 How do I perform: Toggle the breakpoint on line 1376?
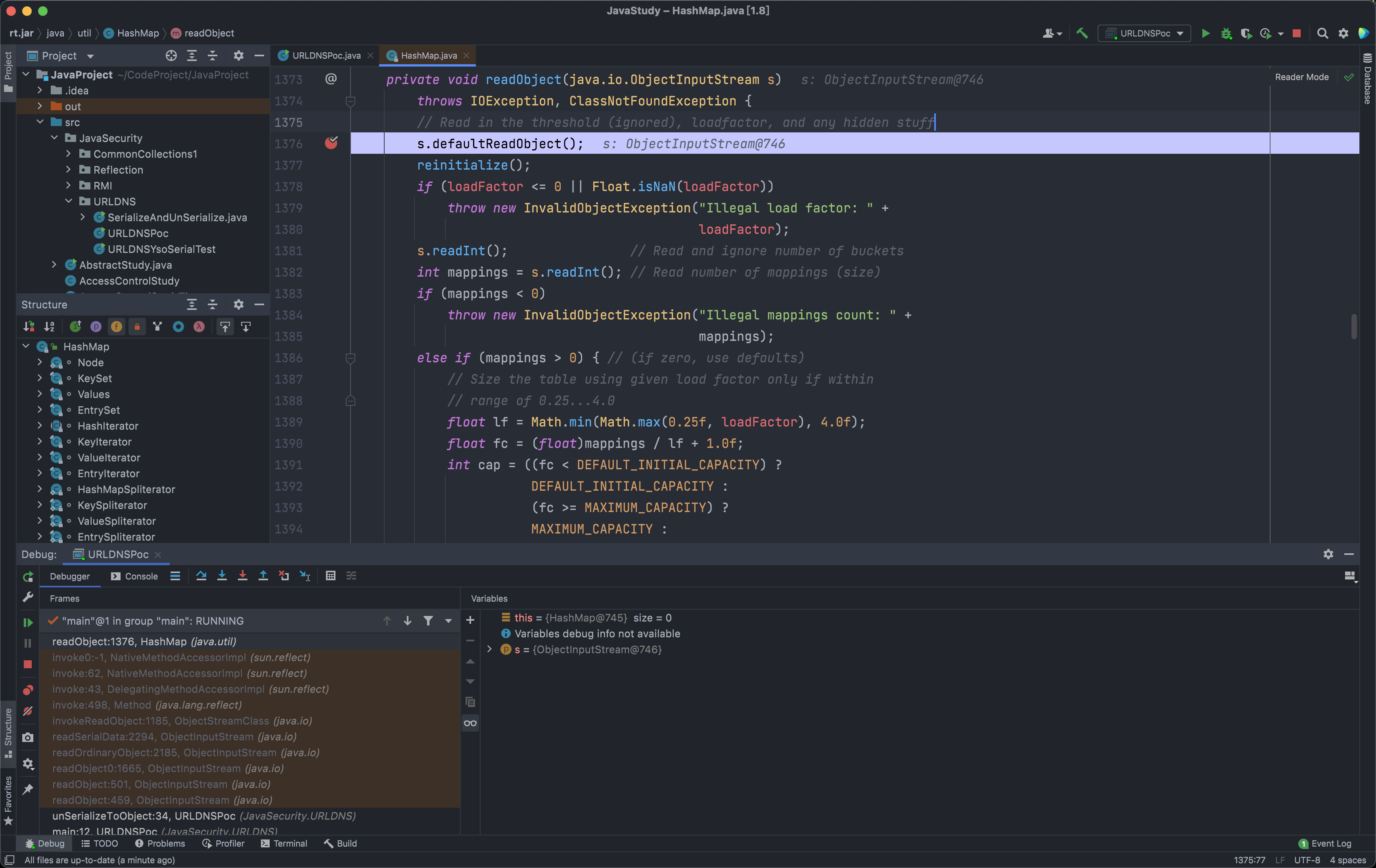(x=331, y=143)
